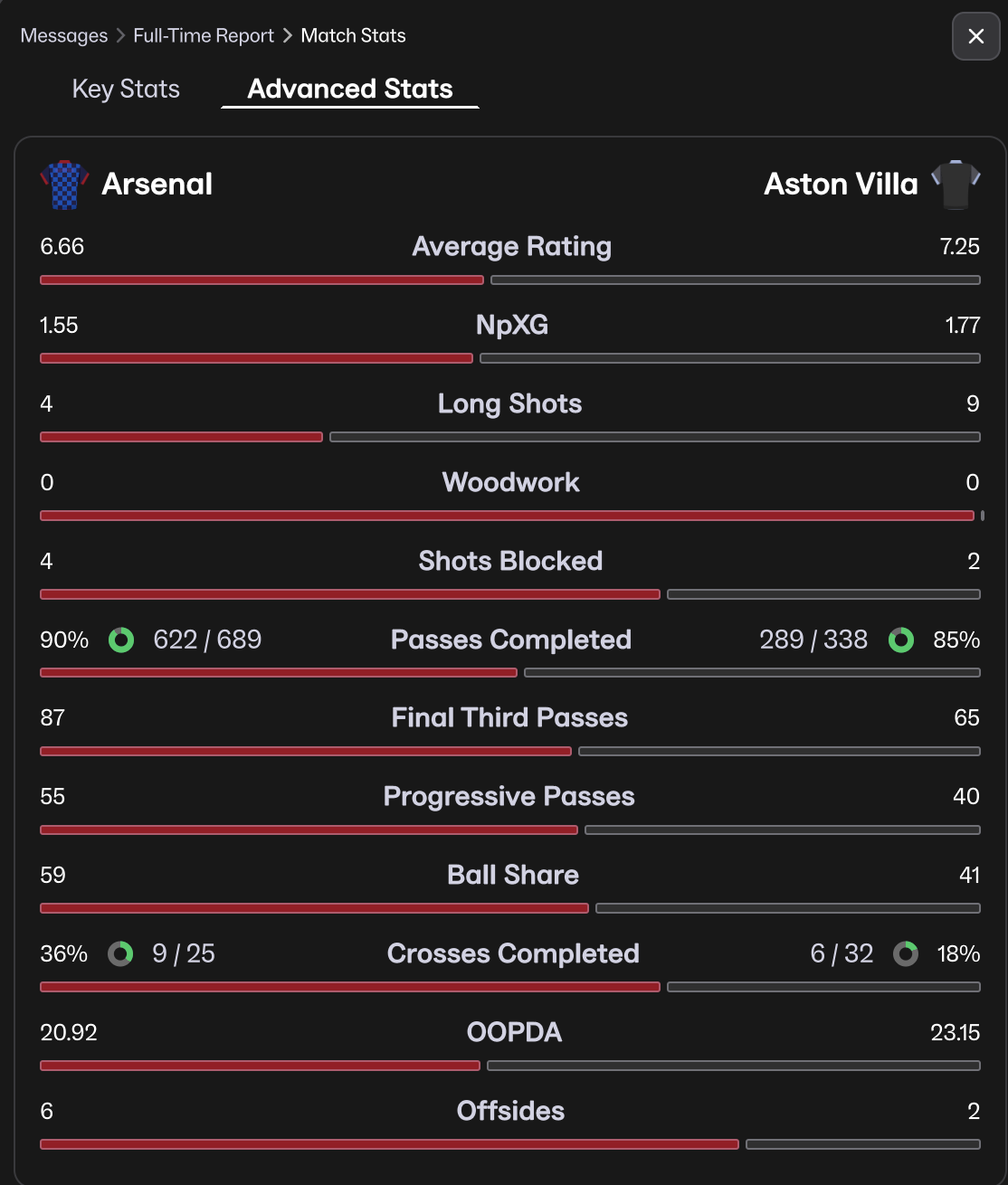
Task: Click the Arsenal checkered kit icon
Action: (64, 185)
